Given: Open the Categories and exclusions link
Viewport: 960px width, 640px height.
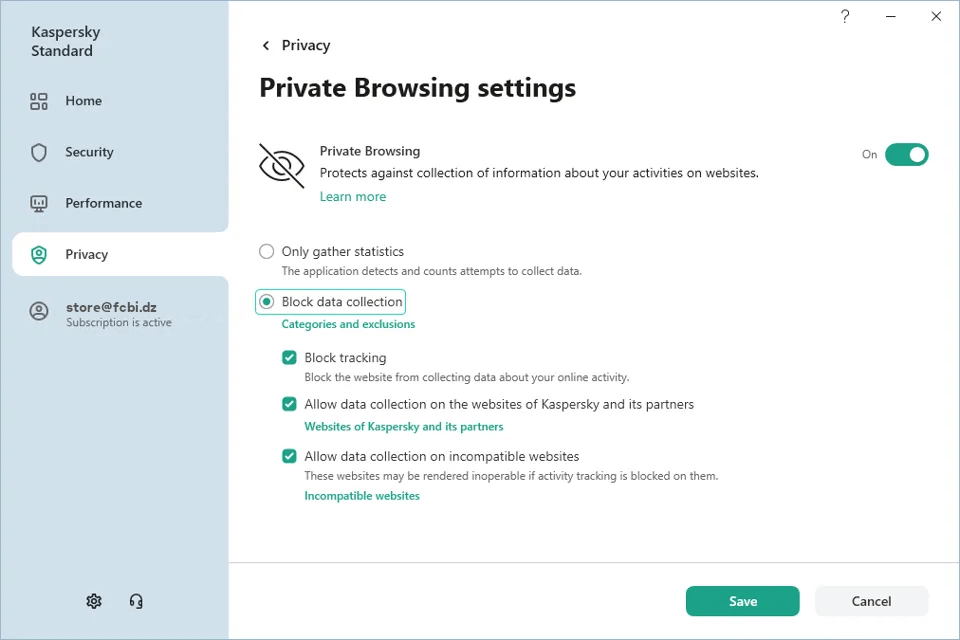Looking at the screenshot, I should pos(348,324).
